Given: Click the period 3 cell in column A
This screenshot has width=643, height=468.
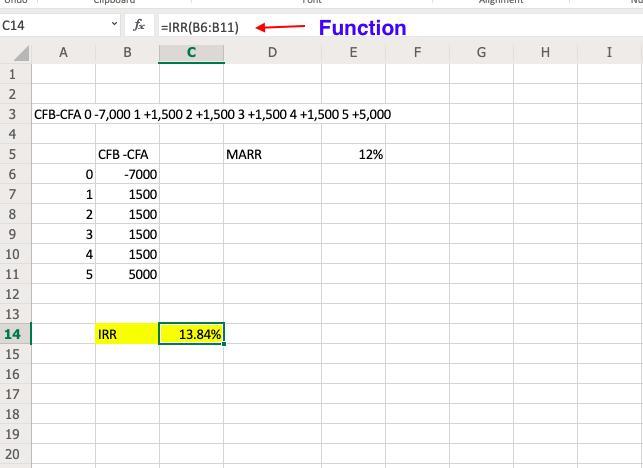Looking at the screenshot, I should (x=63, y=234).
